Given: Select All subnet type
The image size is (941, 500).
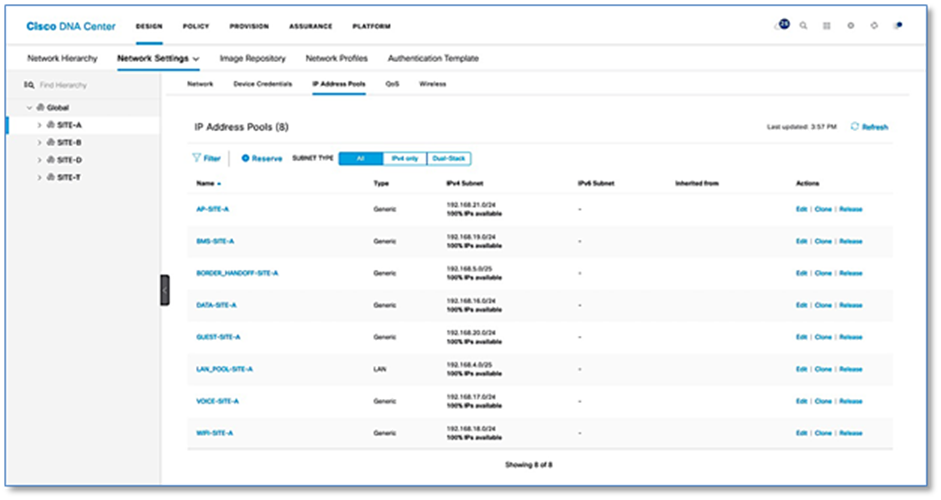Looking at the screenshot, I should click(x=361, y=158).
